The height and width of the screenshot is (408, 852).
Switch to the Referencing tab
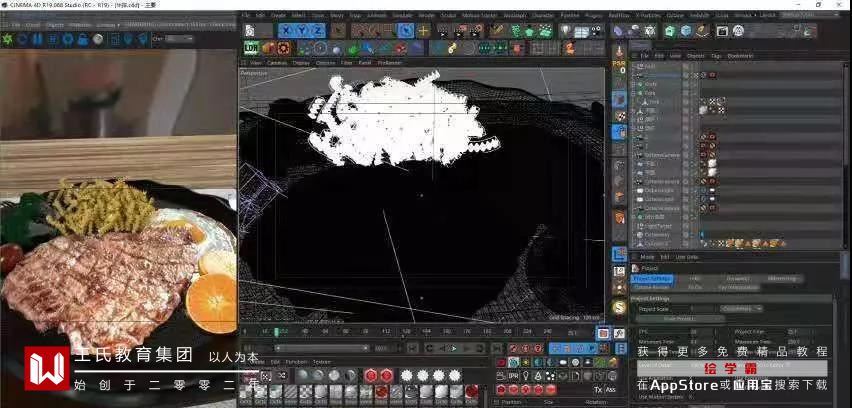782,279
